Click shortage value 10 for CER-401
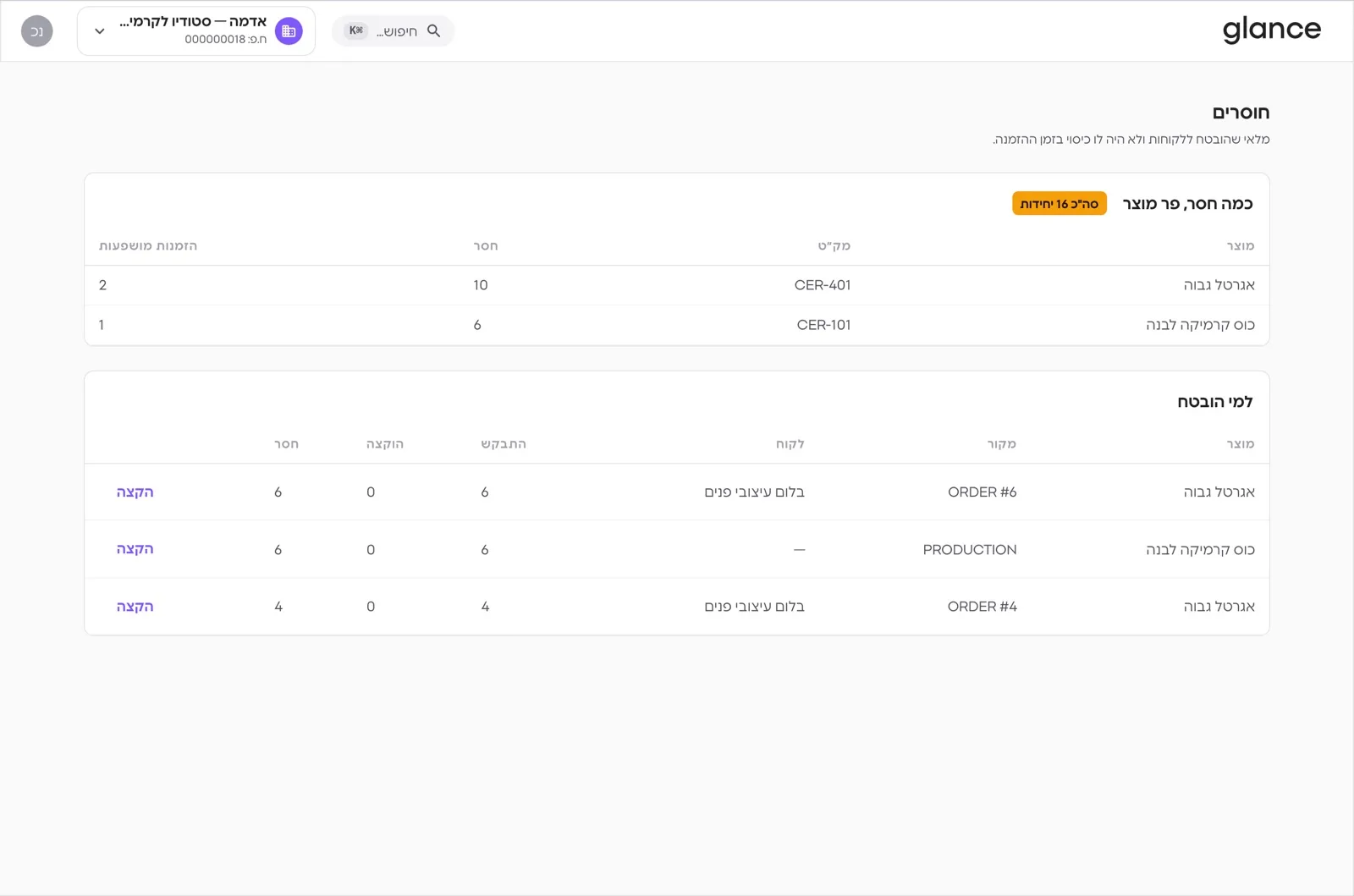The image size is (1354, 896). coord(481,285)
